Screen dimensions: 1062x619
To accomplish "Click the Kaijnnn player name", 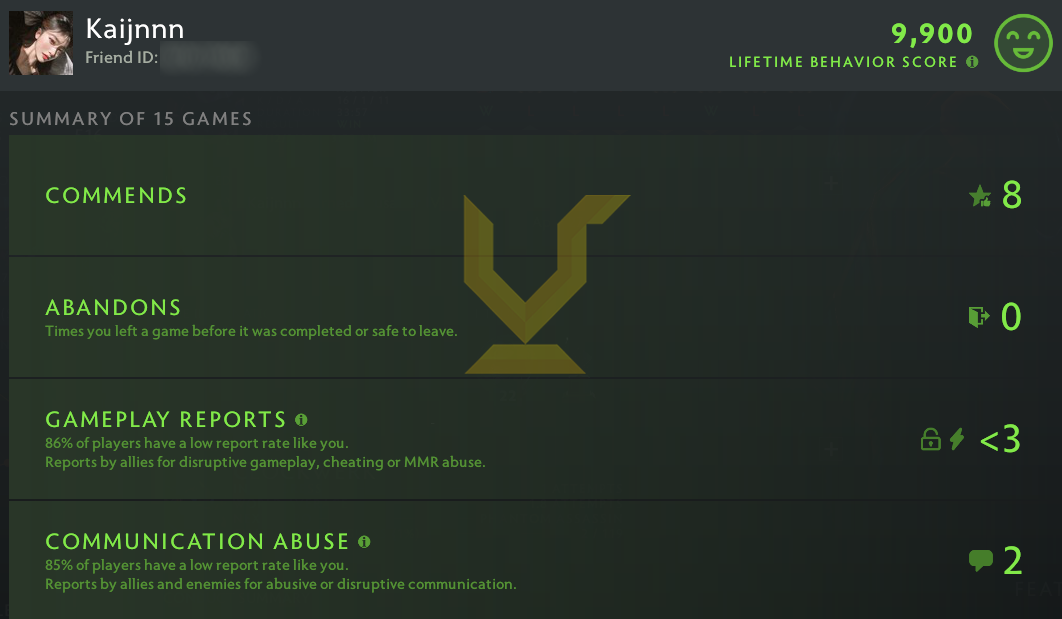I will 135,29.
